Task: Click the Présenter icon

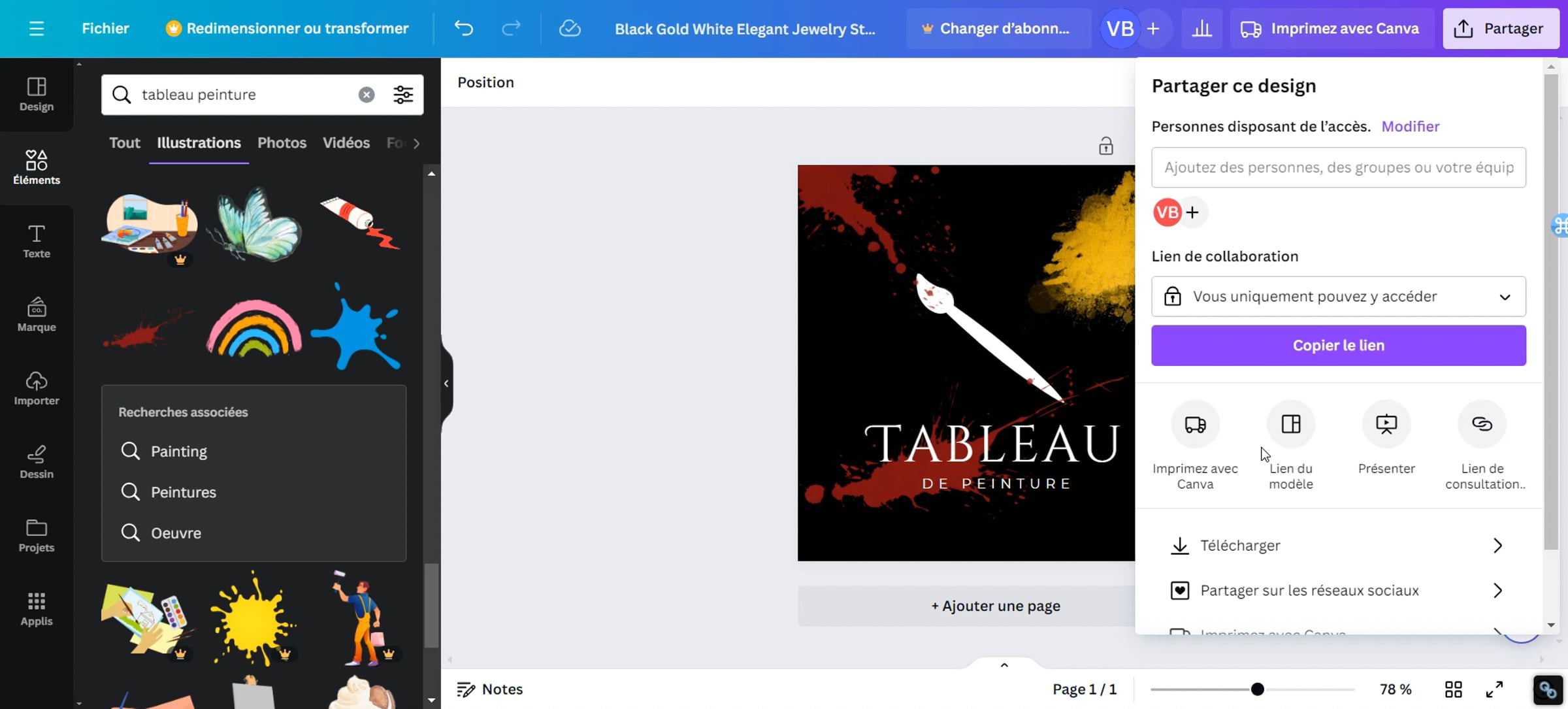Action: tap(1386, 425)
